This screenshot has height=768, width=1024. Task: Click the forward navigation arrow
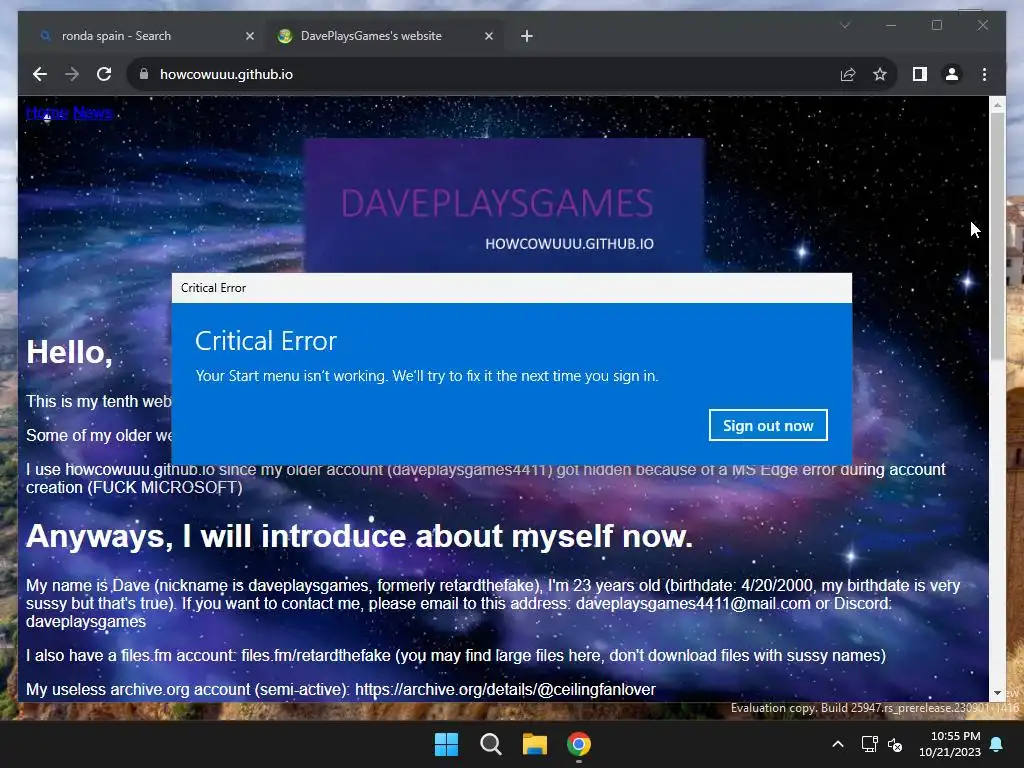[72, 74]
